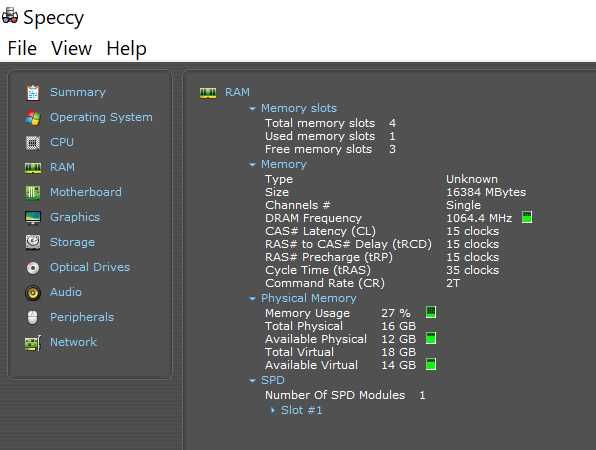596x450 pixels.
Task: Click the Unknown memory type value
Action: coord(472,179)
